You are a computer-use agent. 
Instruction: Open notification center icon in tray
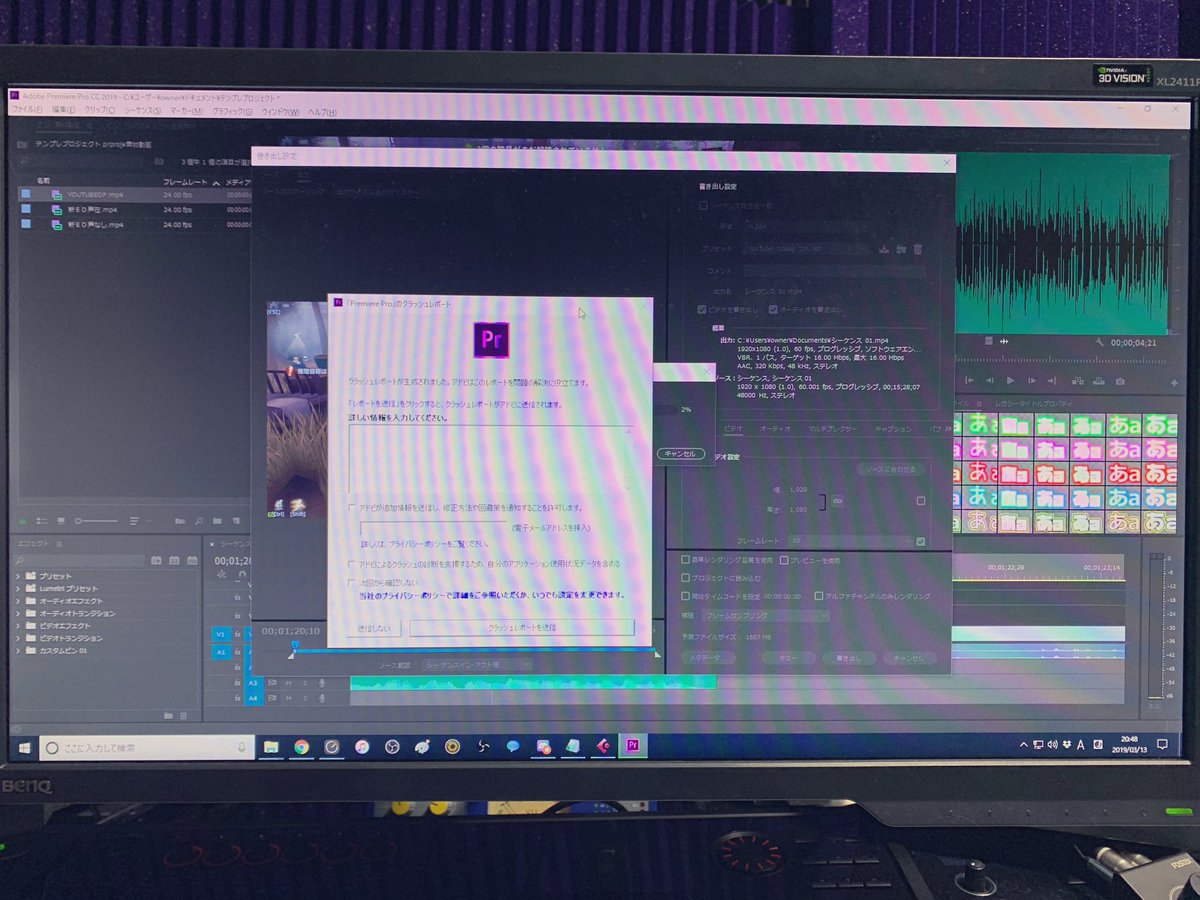(x=1162, y=745)
